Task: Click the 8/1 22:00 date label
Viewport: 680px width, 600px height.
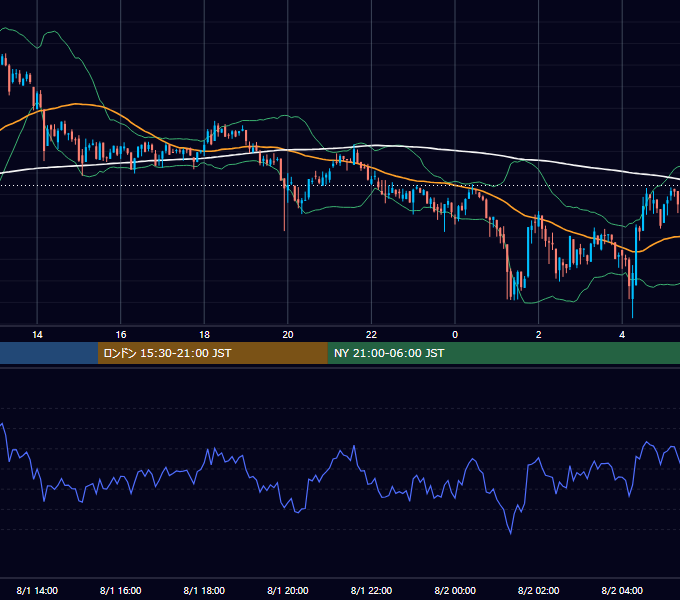Action: point(371,590)
